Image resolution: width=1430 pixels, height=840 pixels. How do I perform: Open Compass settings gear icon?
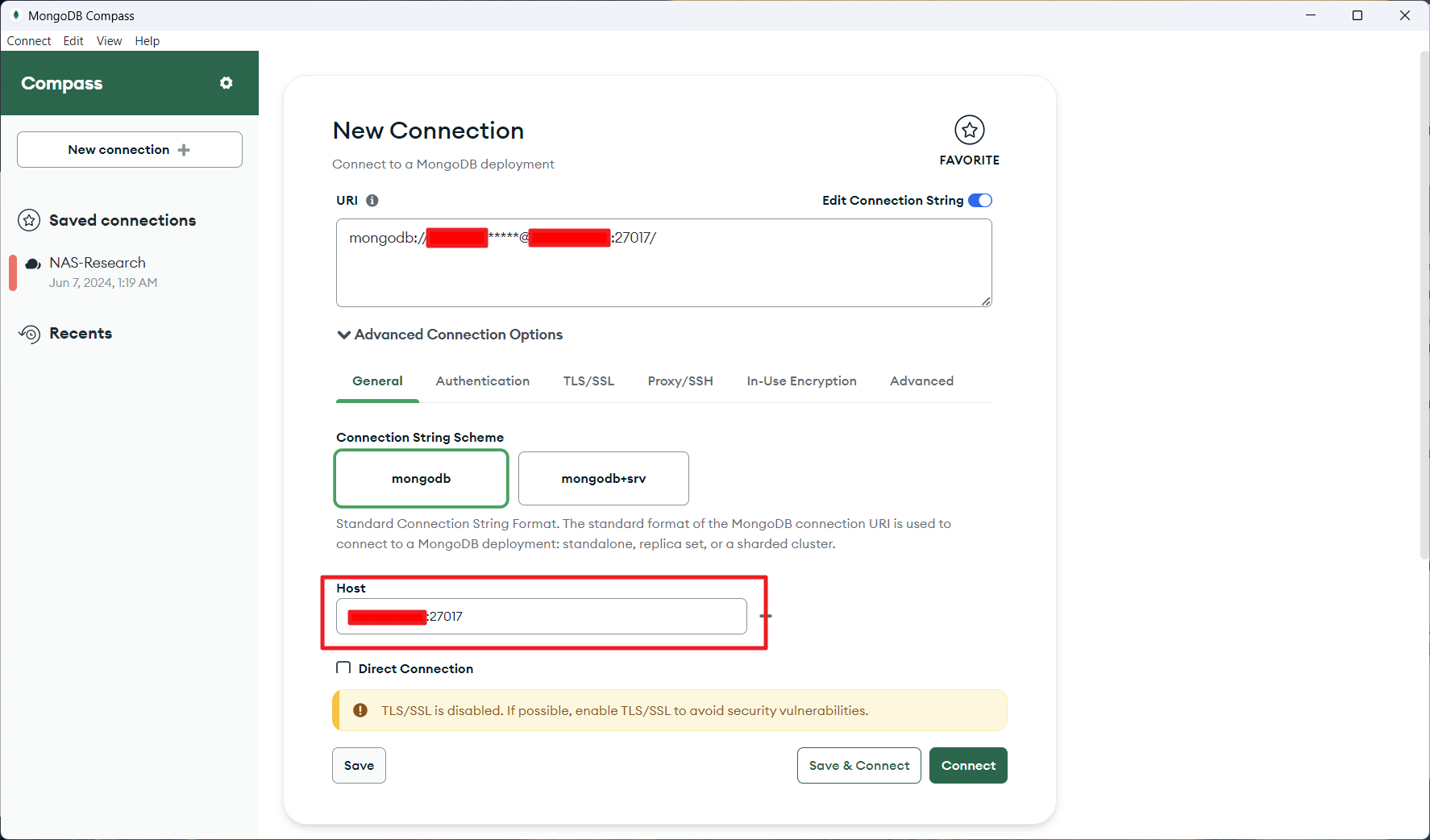click(x=227, y=83)
